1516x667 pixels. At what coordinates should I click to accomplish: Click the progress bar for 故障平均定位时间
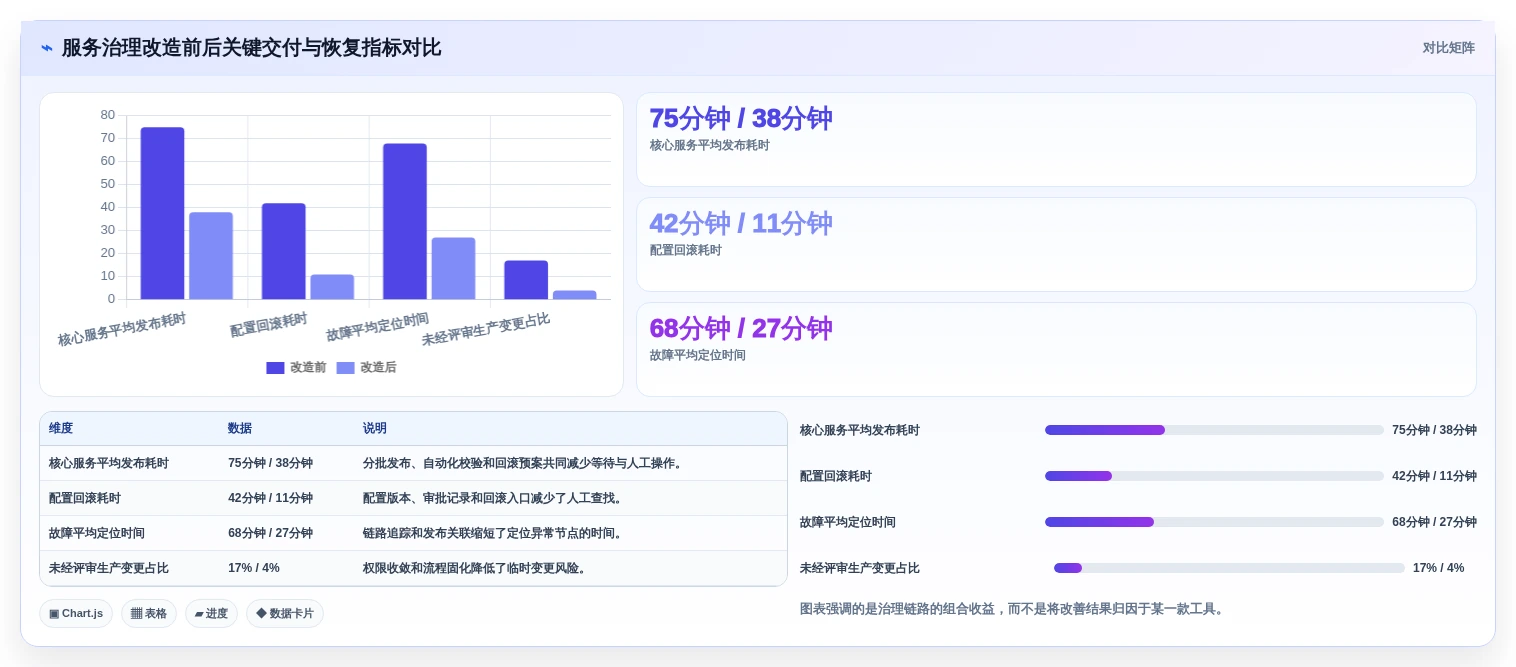1214,522
